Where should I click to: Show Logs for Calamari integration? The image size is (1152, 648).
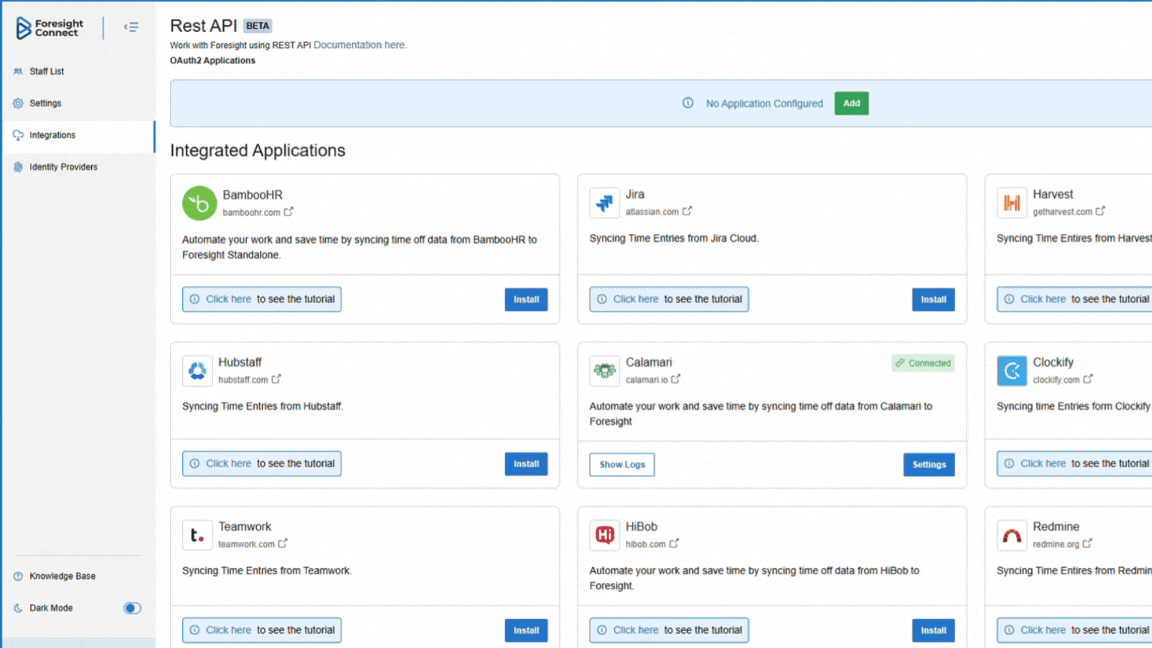point(622,464)
